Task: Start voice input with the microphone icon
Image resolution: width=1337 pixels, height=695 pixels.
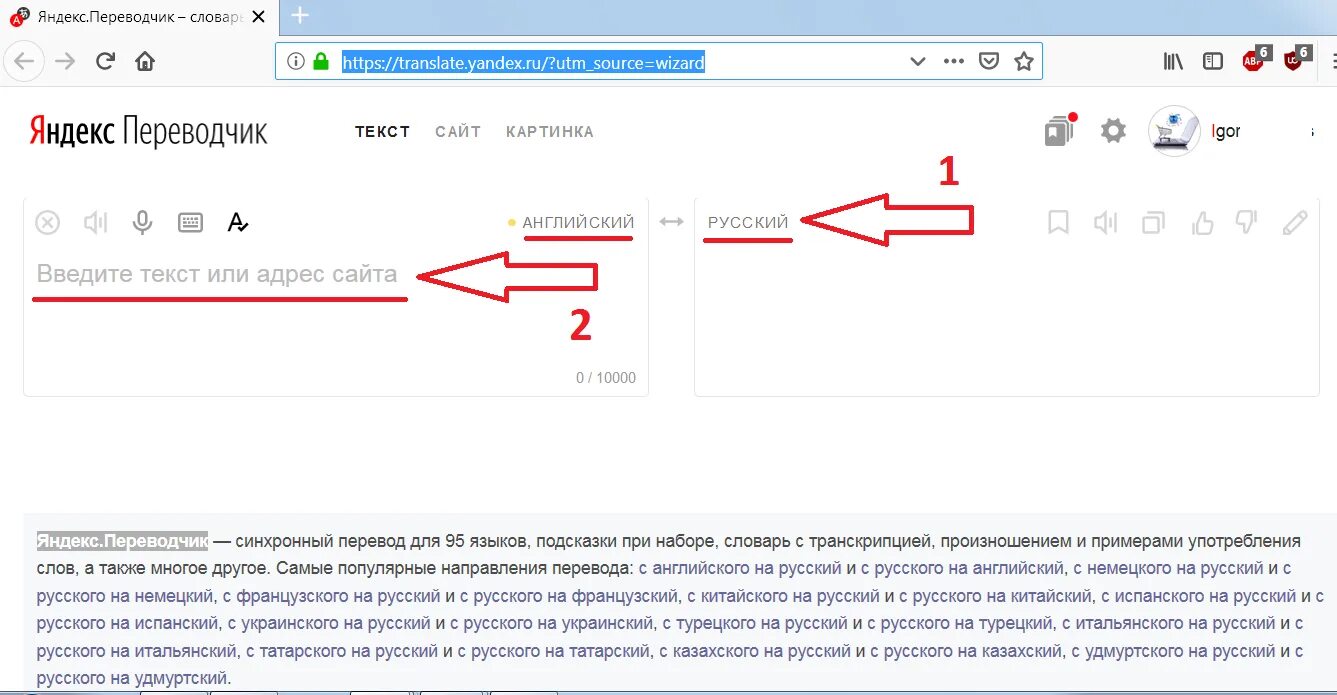Action: click(x=143, y=223)
